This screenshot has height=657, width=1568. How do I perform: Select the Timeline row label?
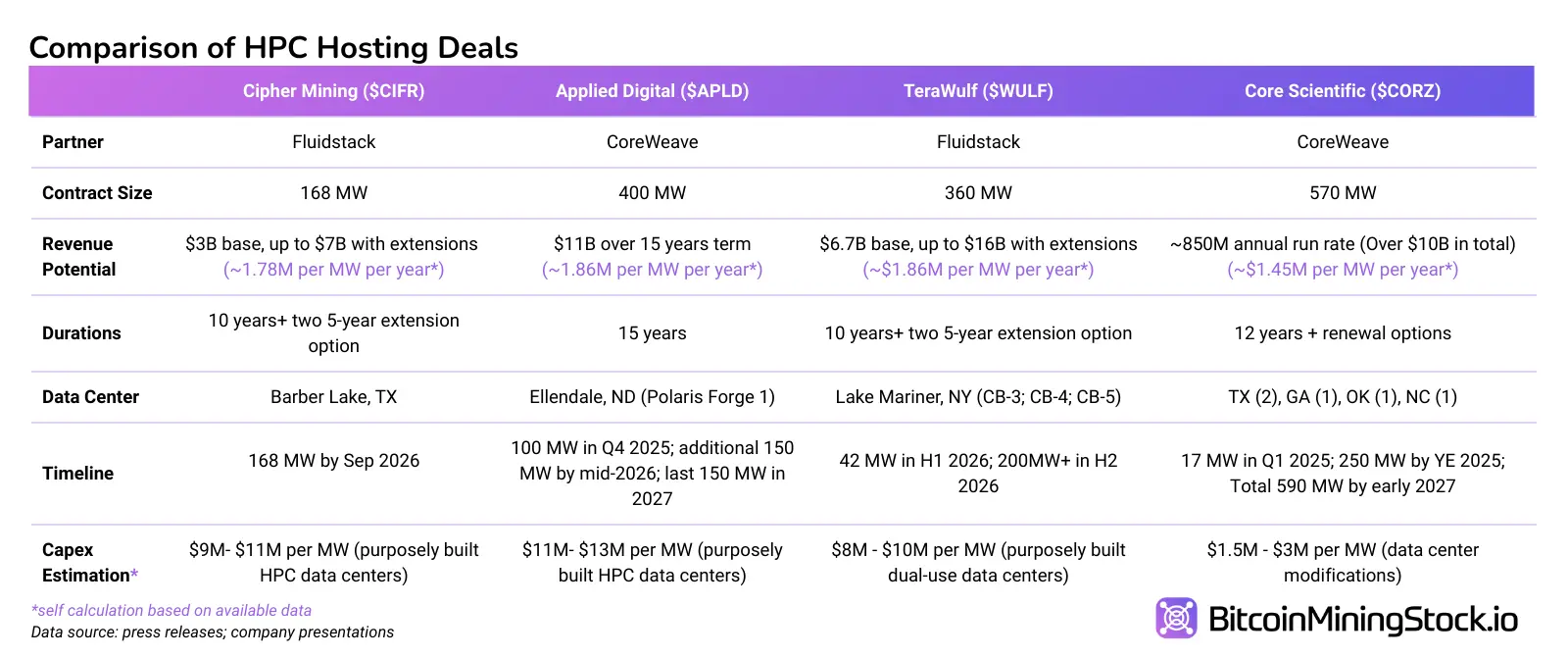[77, 474]
